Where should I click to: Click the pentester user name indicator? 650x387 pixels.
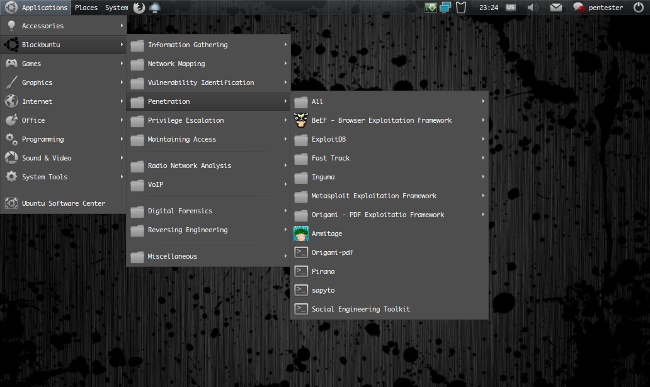tap(605, 7)
